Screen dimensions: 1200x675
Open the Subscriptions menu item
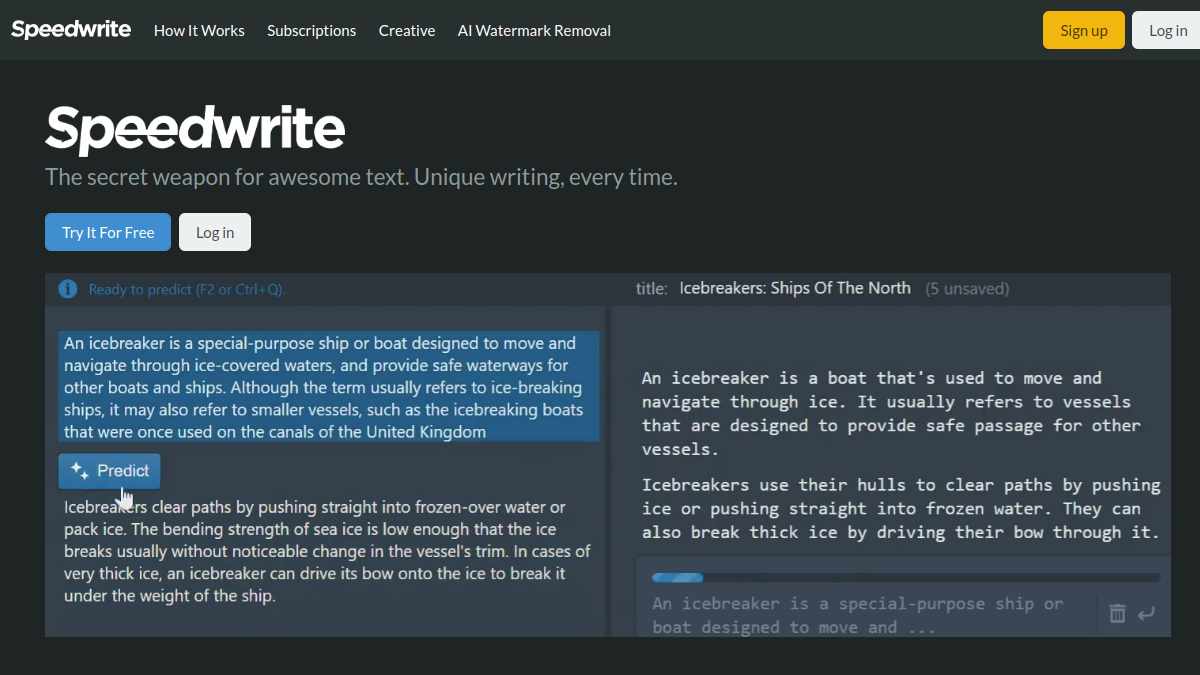point(311,31)
